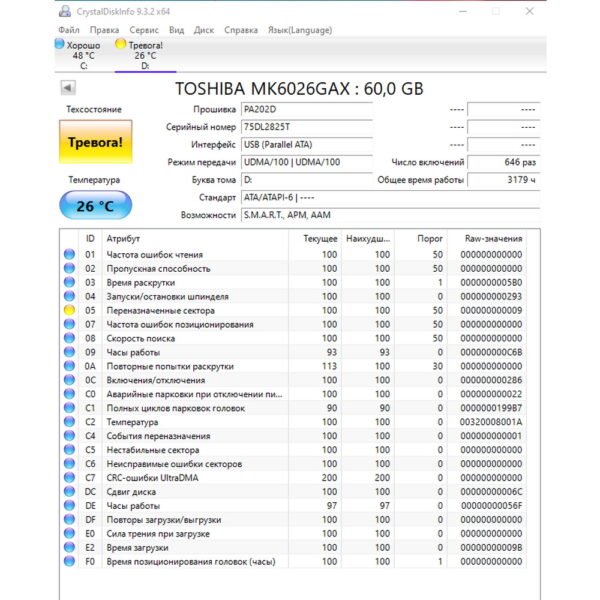Select the Нестабильные сектора attribute row
The width and height of the screenshot is (600, 600).
point(293,450)
